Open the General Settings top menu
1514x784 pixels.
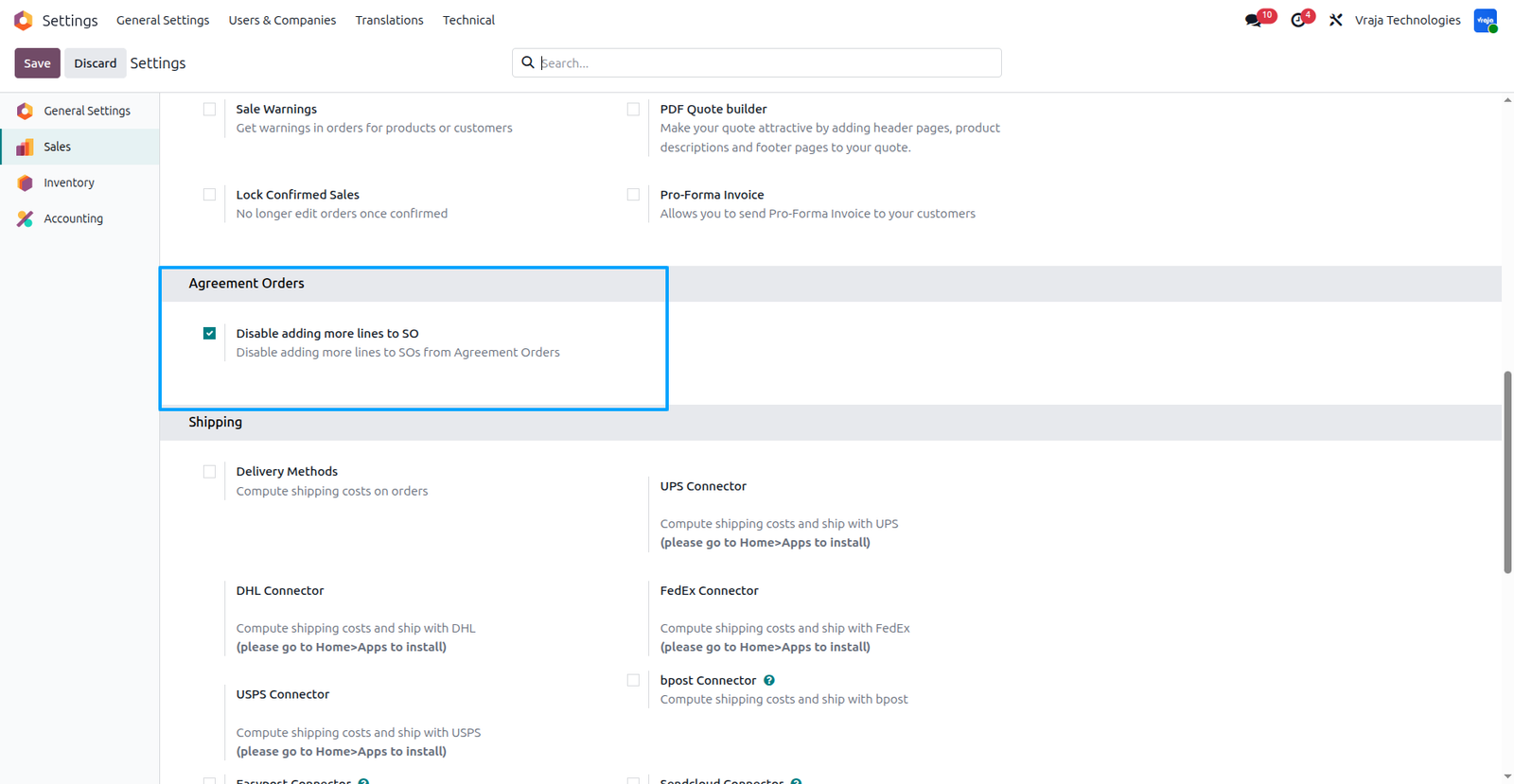(163, 20)
